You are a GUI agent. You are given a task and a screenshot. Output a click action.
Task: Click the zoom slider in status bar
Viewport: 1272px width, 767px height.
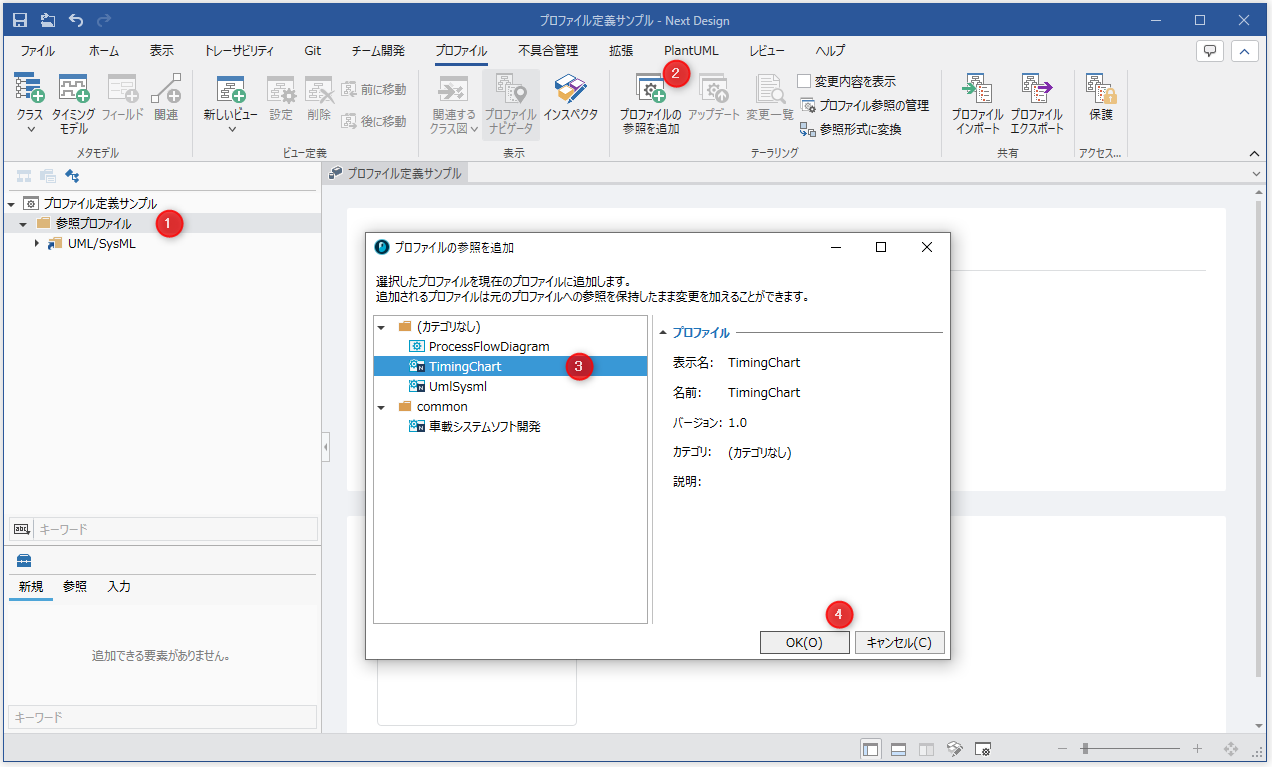tap(1132, 748)
